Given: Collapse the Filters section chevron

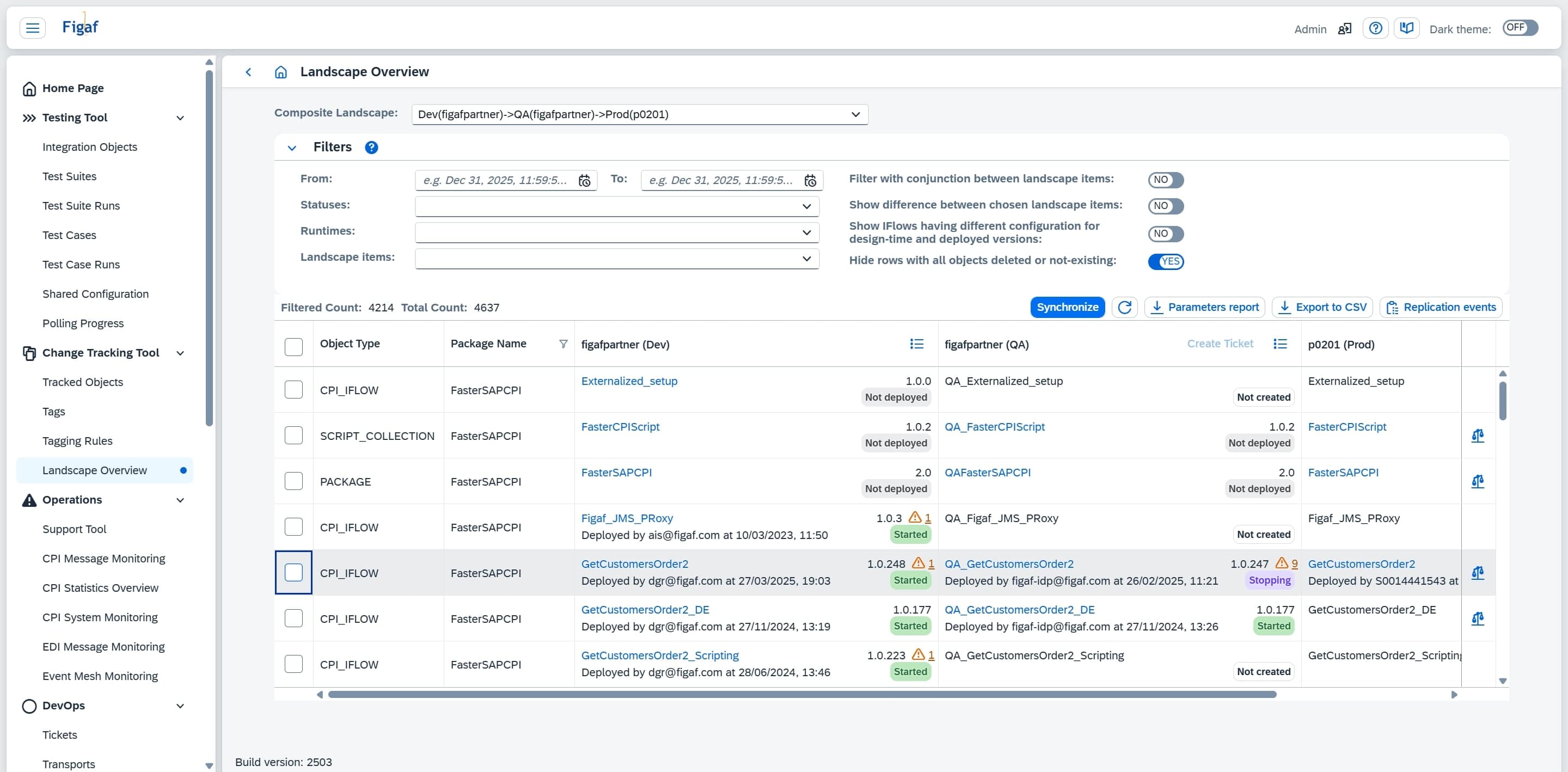Looking at the screenshot, I should [292, 148].
